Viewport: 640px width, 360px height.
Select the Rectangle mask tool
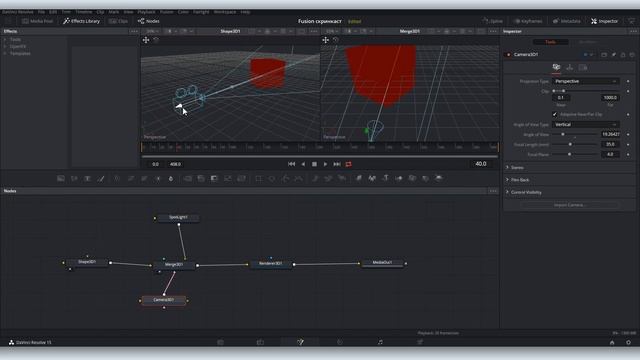click(x=258, y=178)
